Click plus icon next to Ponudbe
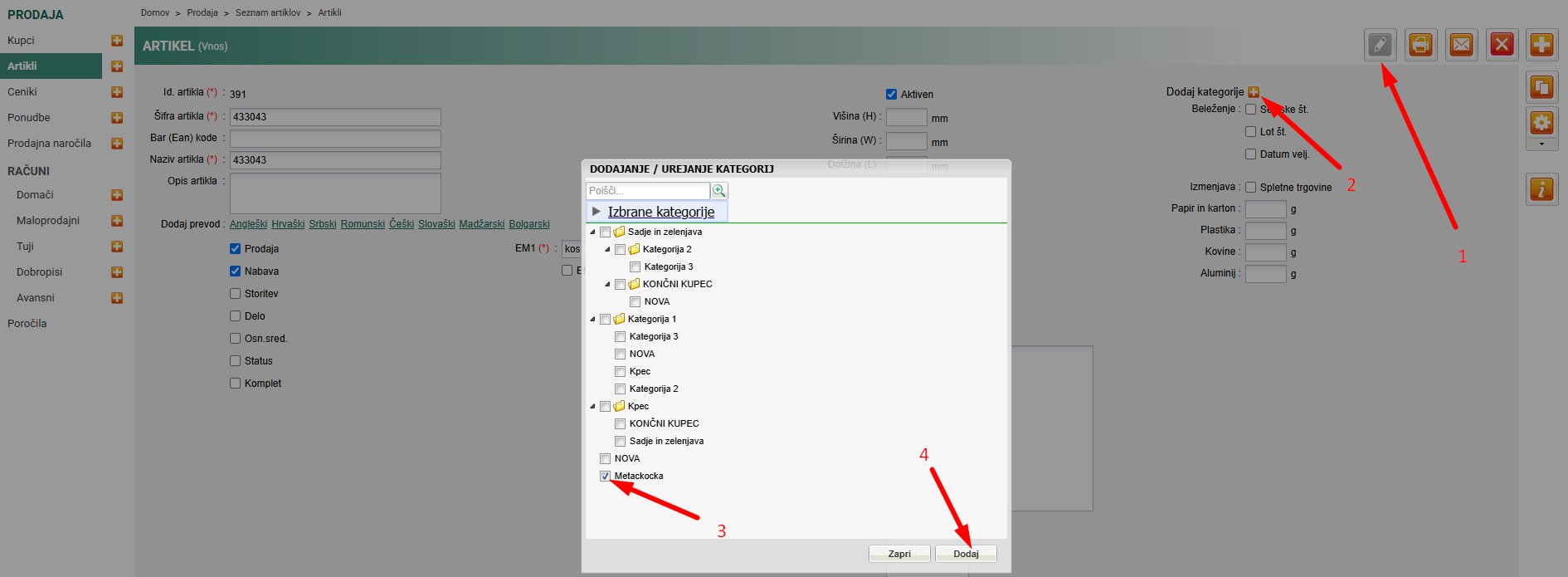 pyautogui.click(x=117, y=118)
